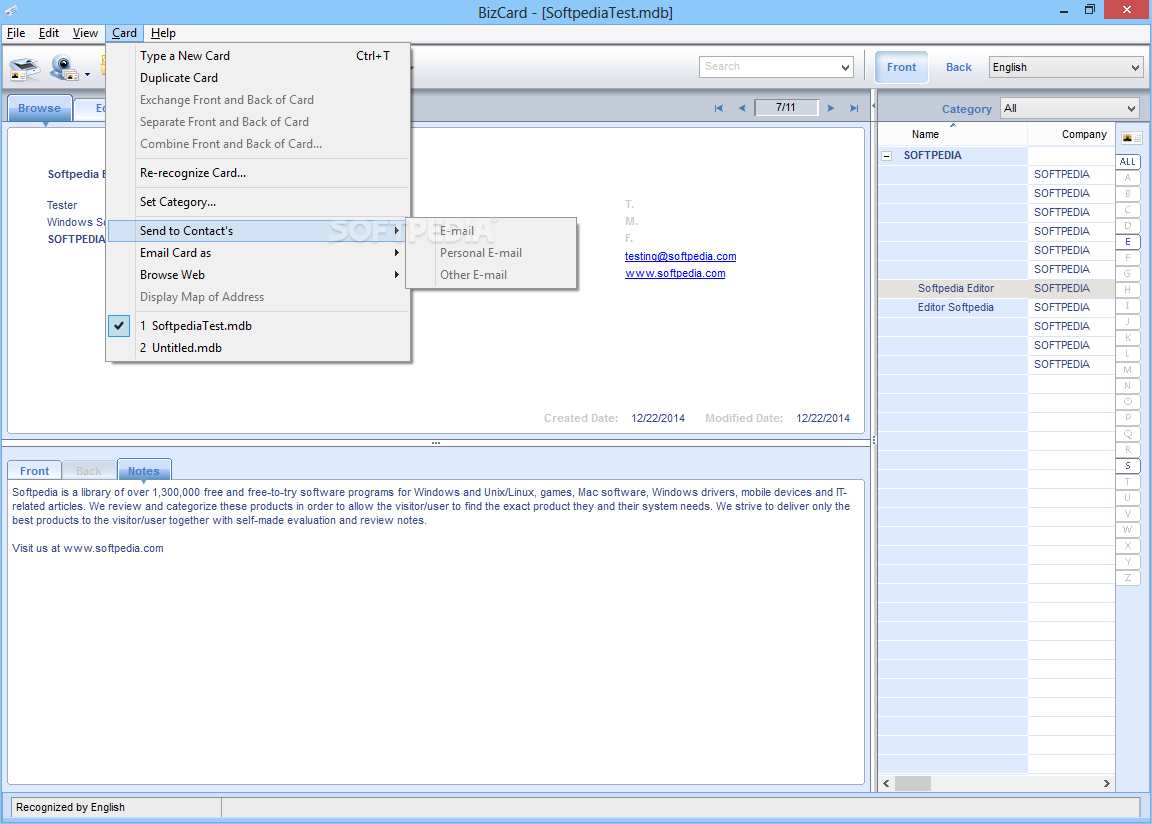Viewport: 1152px width, 824px height.
Task: Select the checked SoftpediaTest.mdb database entry
Action: (x=257, y=326)
